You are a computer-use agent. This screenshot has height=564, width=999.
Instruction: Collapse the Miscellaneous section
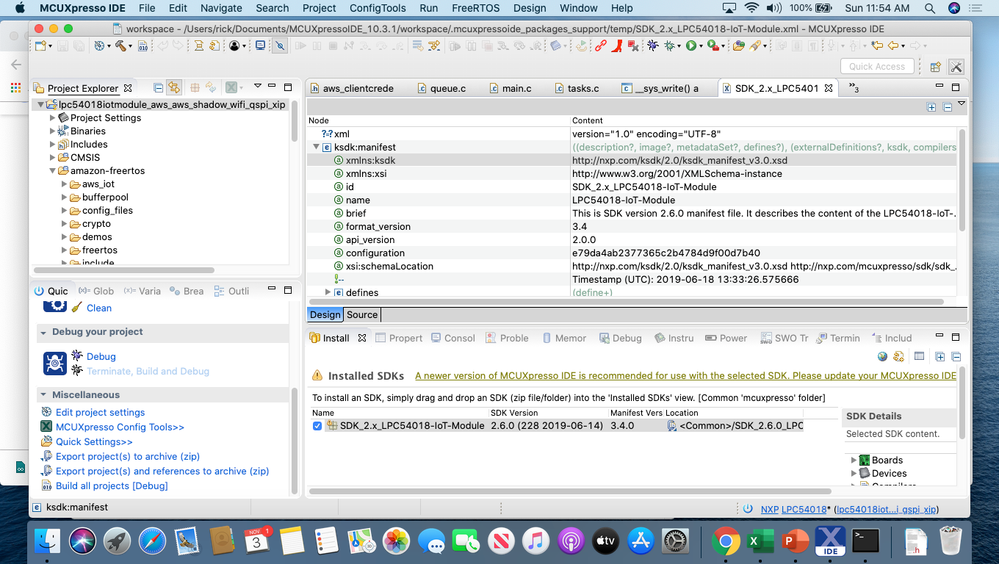point(43,395)
